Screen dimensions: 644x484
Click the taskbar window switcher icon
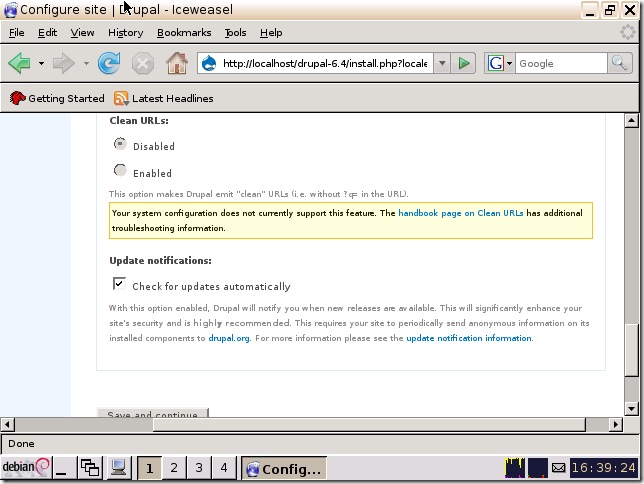(90, 468)
